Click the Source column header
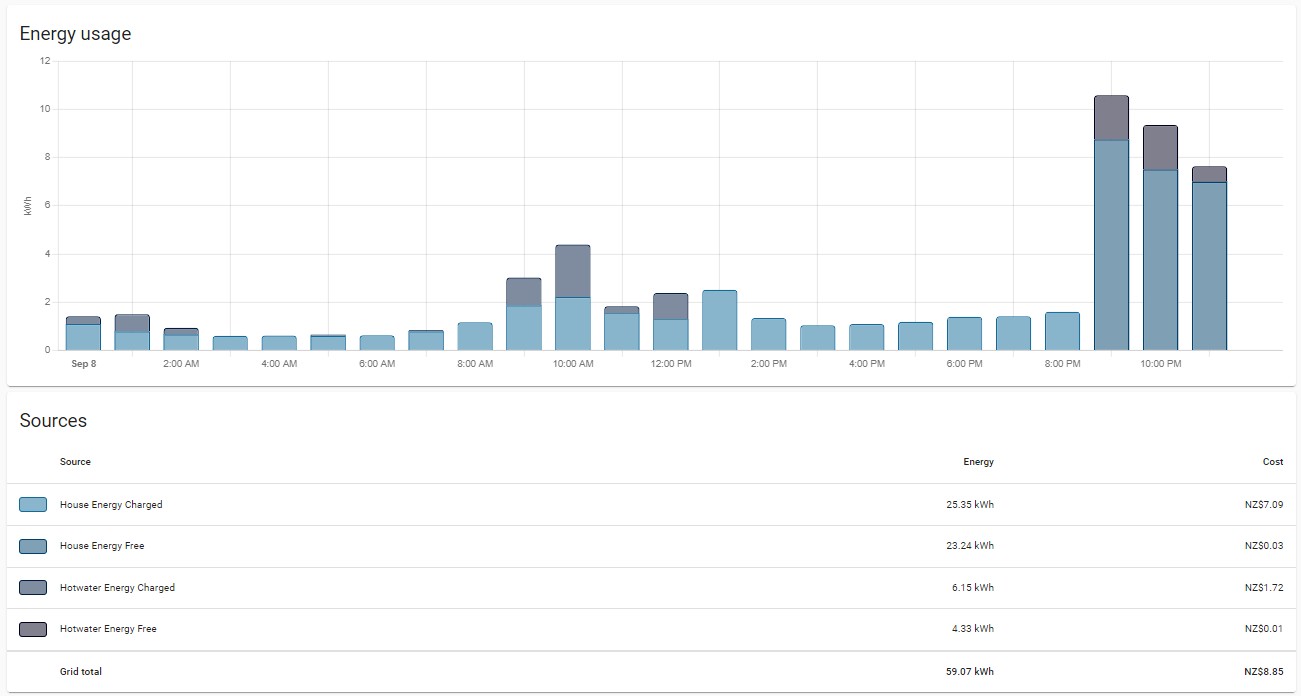The height and width of the screenshot is (696, 1301). coord(75,462)
